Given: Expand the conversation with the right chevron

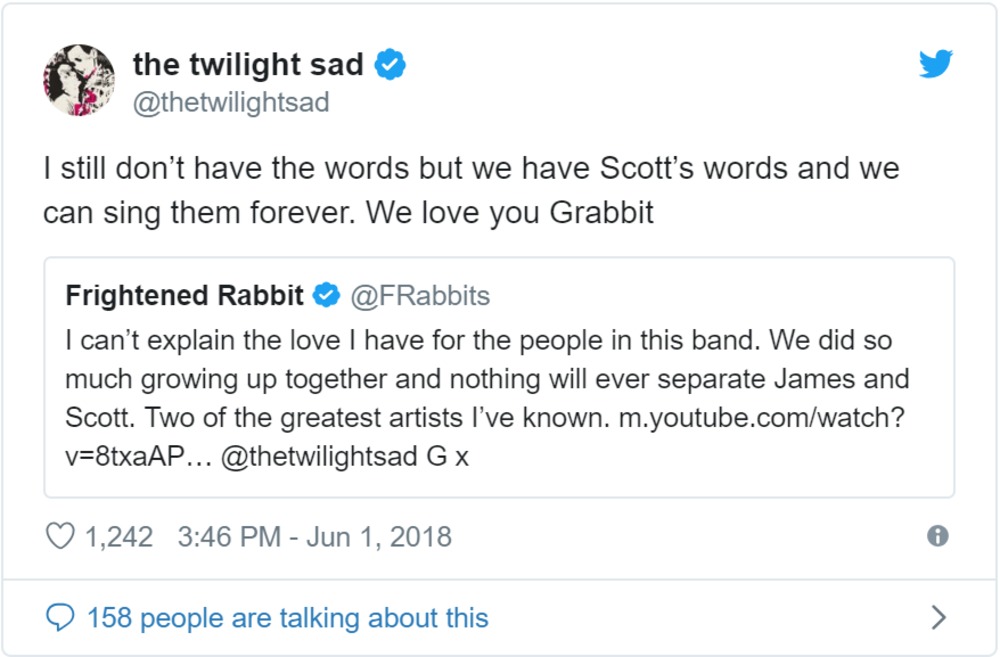Looking at the screenshot, I should pyautogui.click(x=938, y=618).
